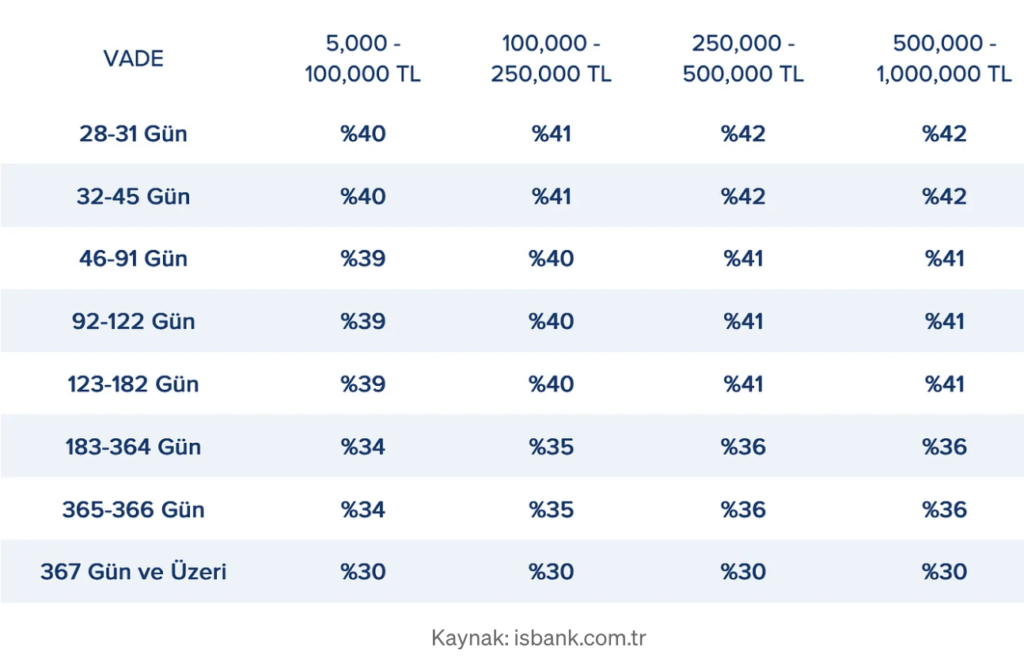Click the 92-122 Gün row label
This screenshot has width=1024, height=658.
(133, 322)
